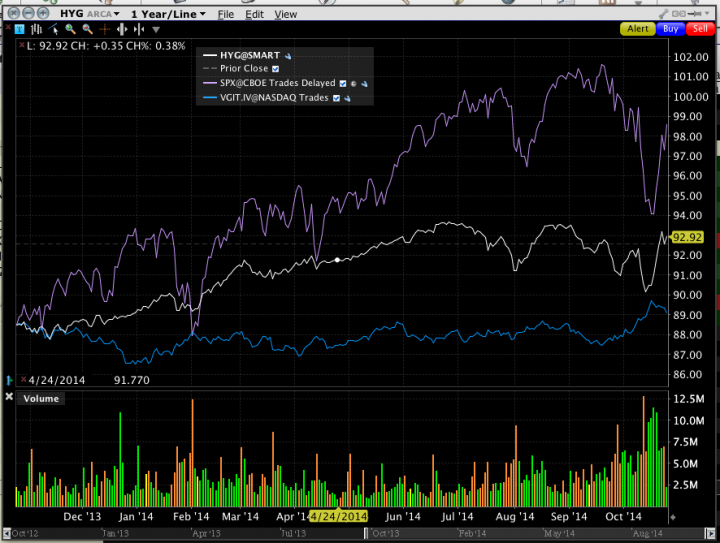Edit the VGIT.IV@NASDAQ series settings wrench
The height and width of the screenshot is (543, 720).
348,99
